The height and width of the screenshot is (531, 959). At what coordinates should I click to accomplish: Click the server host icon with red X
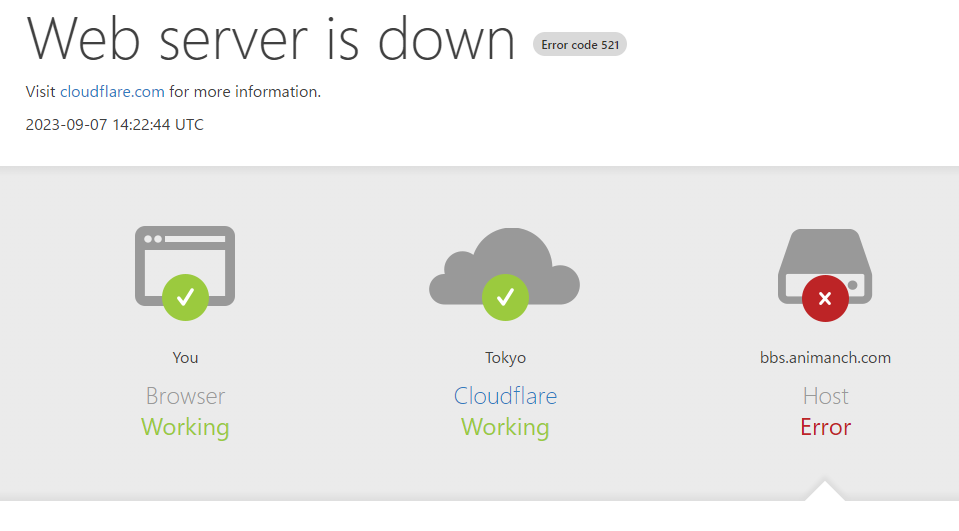[825, 275]
